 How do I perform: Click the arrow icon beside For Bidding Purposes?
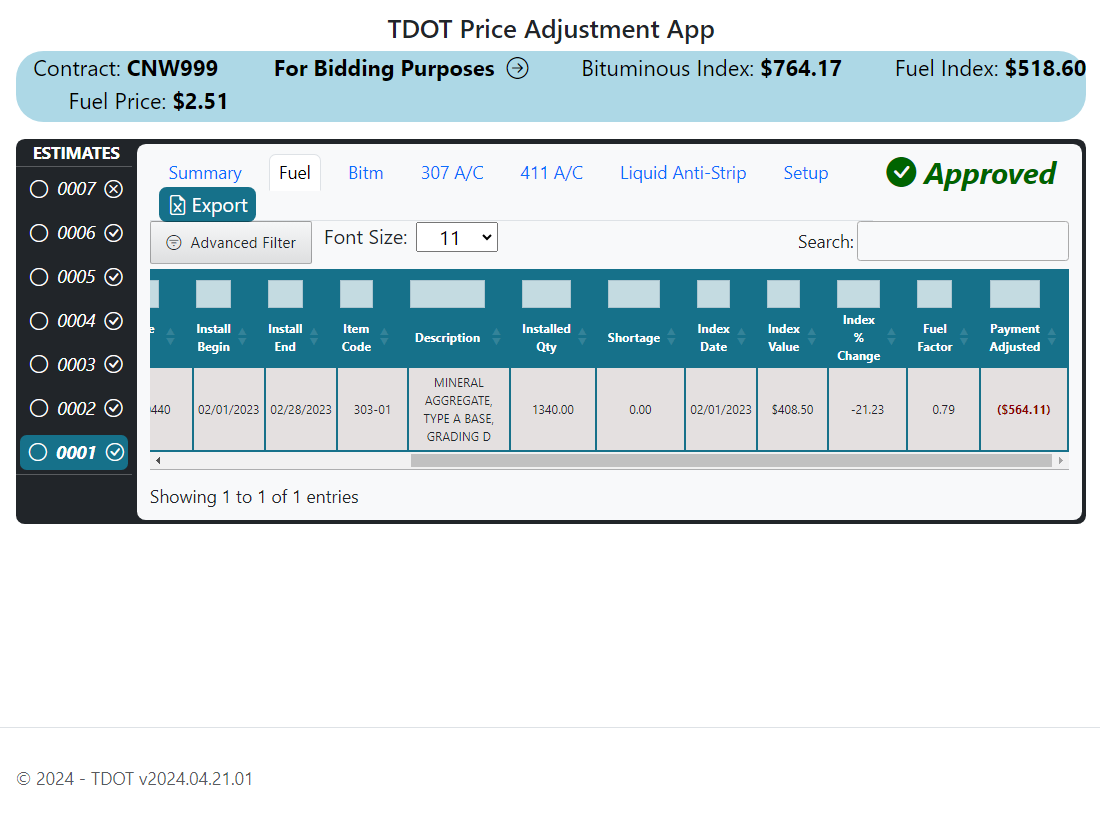coord(518,69)
